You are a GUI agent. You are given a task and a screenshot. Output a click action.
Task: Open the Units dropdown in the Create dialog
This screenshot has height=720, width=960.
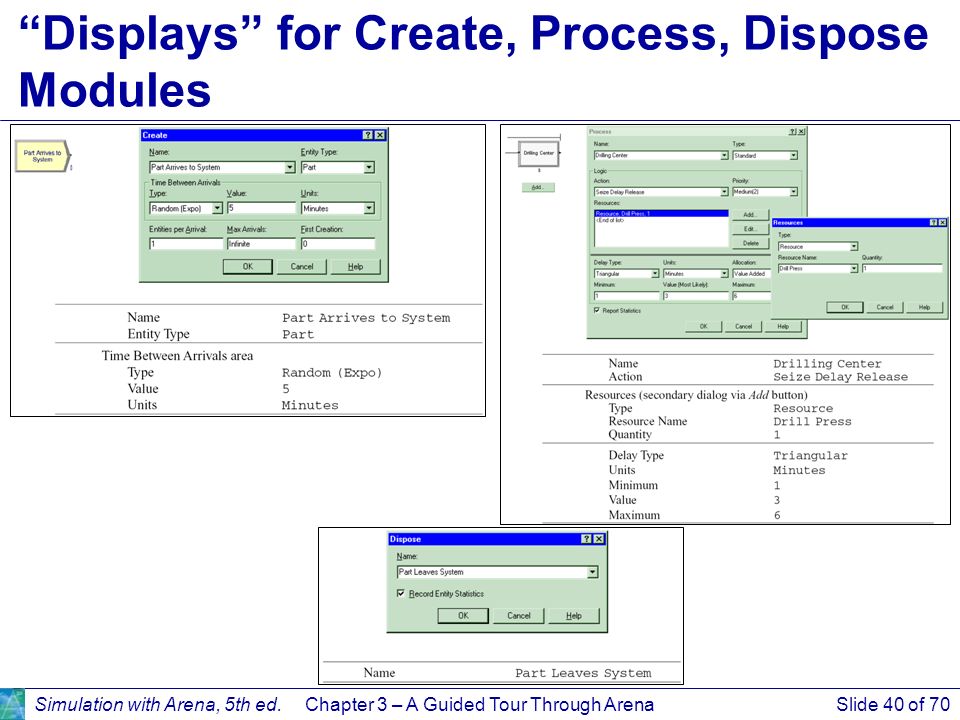(x=369, y=208)
